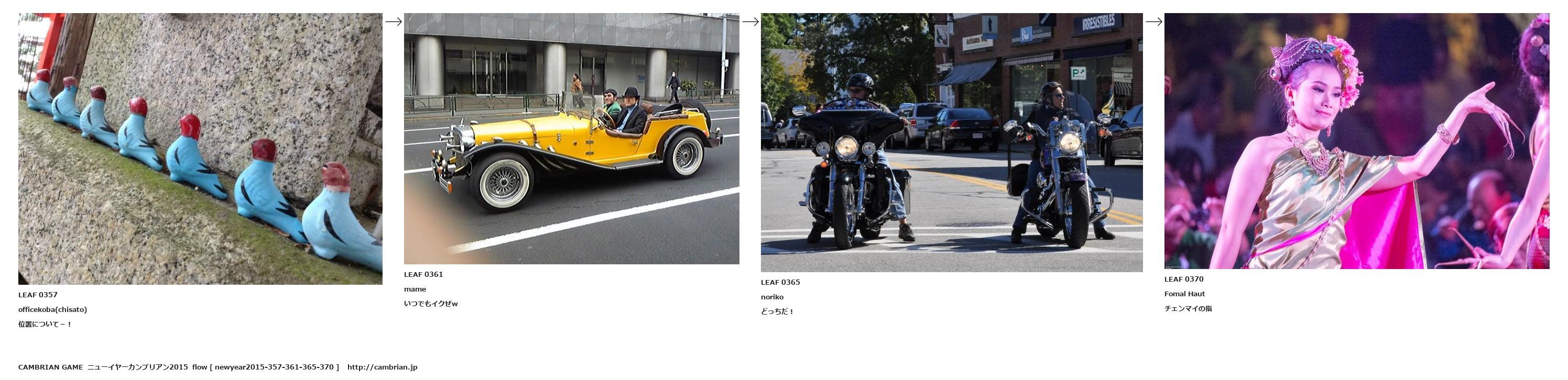Screen dimensions: 1568x380
Task: Open the Thai dancer photo
Action: click(1357, 141)
